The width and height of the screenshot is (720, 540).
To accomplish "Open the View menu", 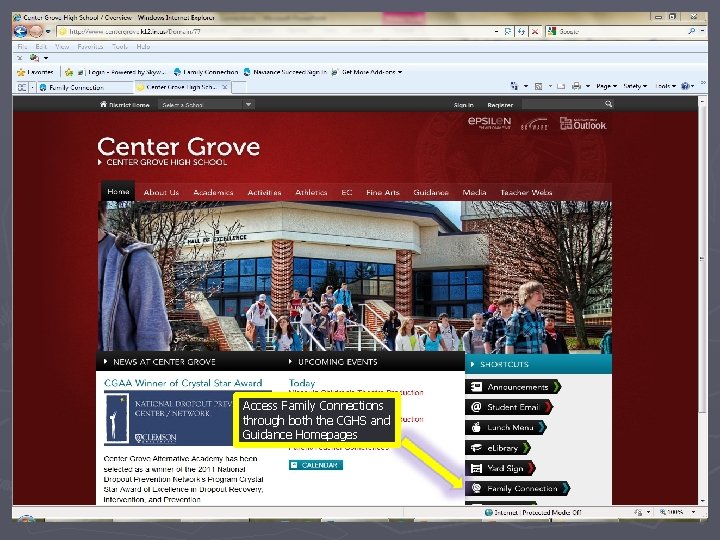I will [62, 46].
